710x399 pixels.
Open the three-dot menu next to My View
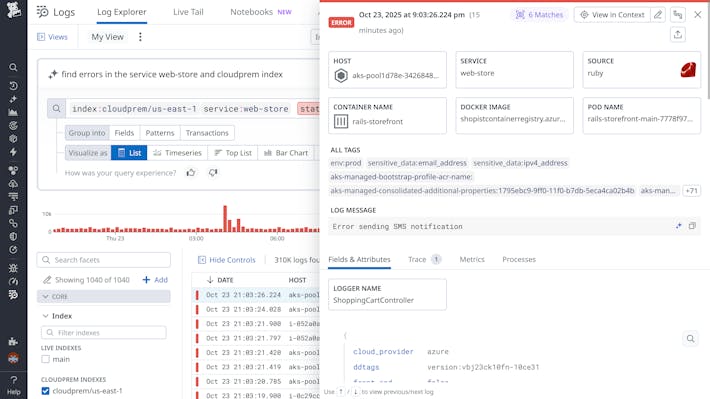[140, 37]
